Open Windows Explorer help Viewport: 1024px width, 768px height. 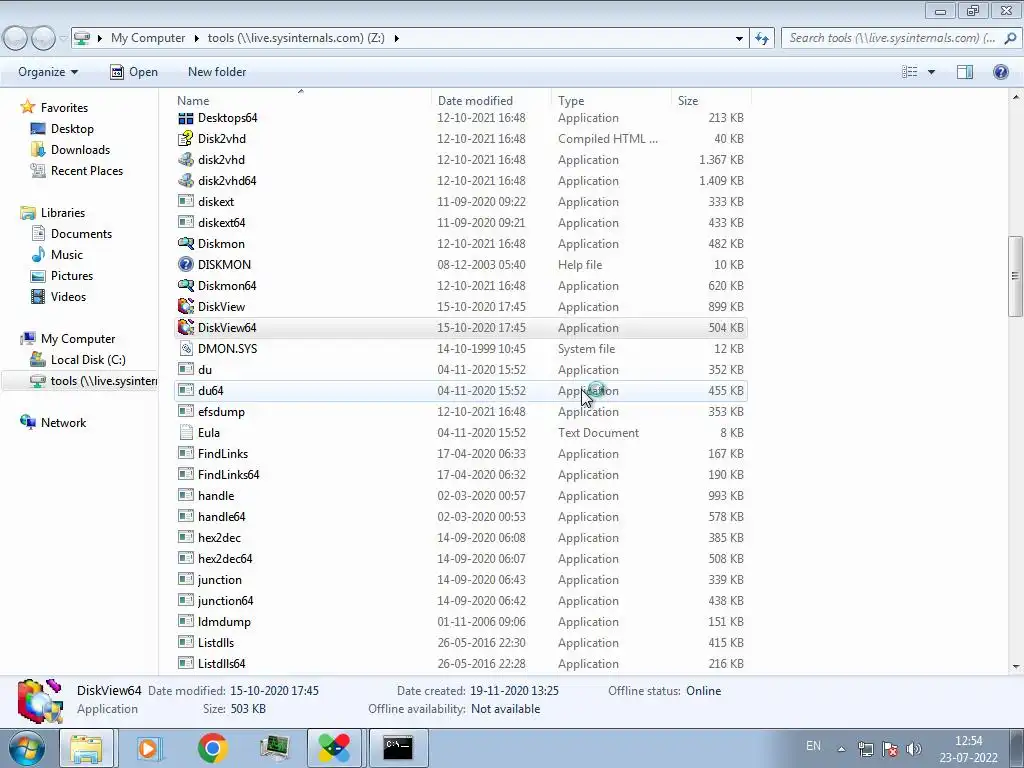click(x=1000, y=72)
